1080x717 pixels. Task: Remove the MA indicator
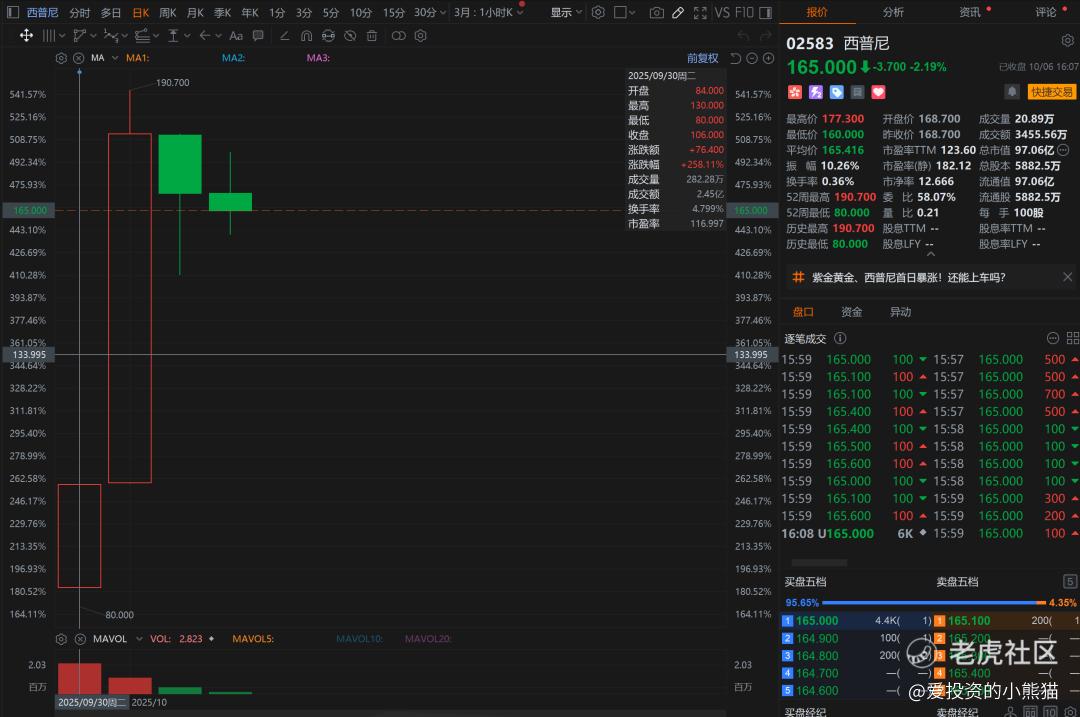[79, 59]
